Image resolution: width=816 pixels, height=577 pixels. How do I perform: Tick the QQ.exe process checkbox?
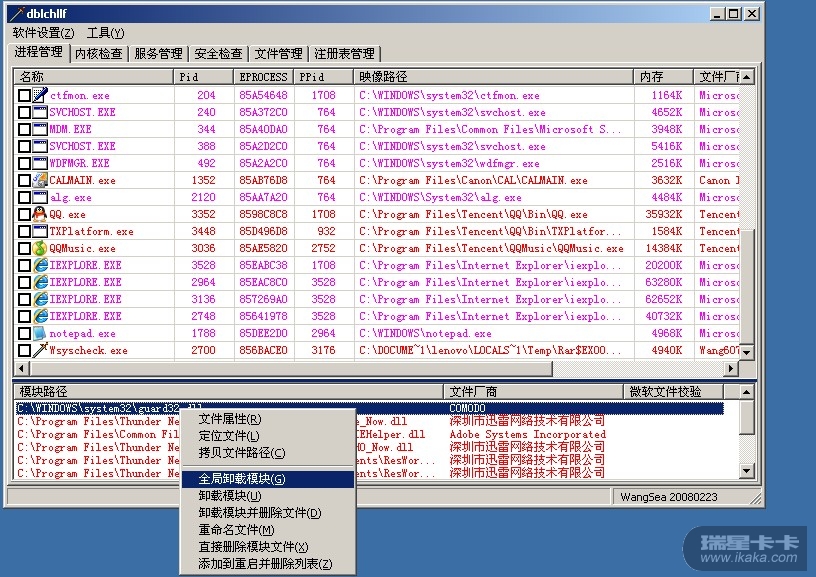(24, 214)
